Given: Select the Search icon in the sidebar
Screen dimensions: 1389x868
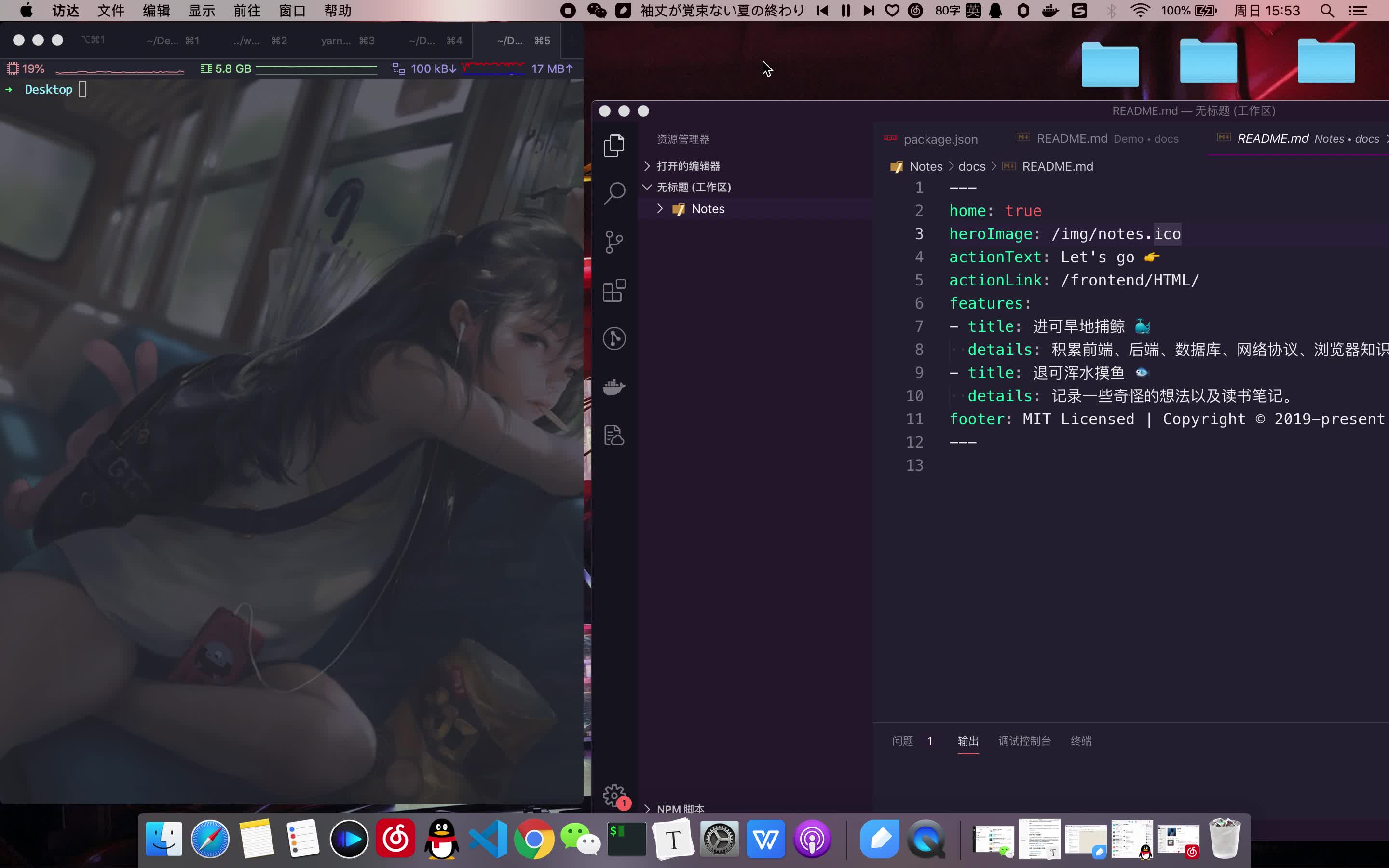Looking at the screenshot, I should [613, 193].
